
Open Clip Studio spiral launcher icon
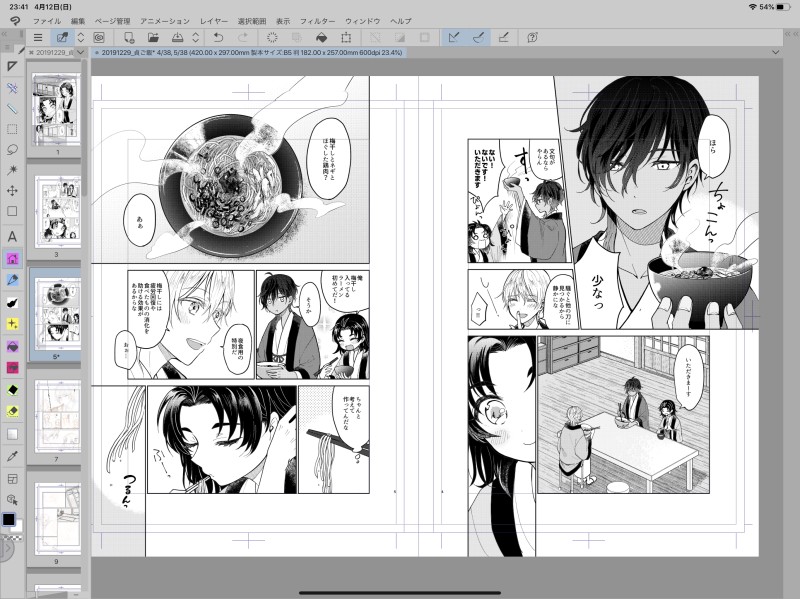(x=99, y=37)
